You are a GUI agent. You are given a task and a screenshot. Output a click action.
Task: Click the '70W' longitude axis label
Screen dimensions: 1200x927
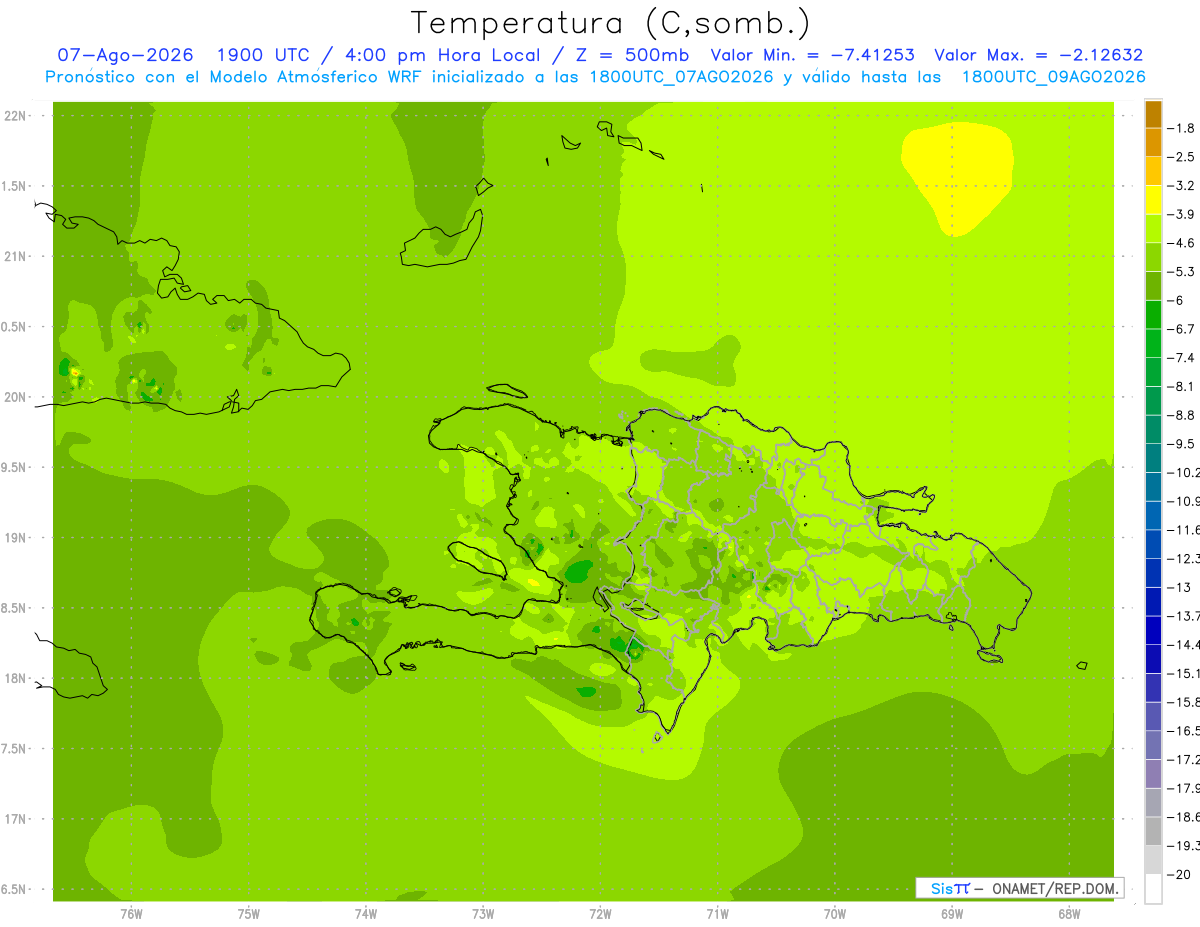[x=835, y=913]
